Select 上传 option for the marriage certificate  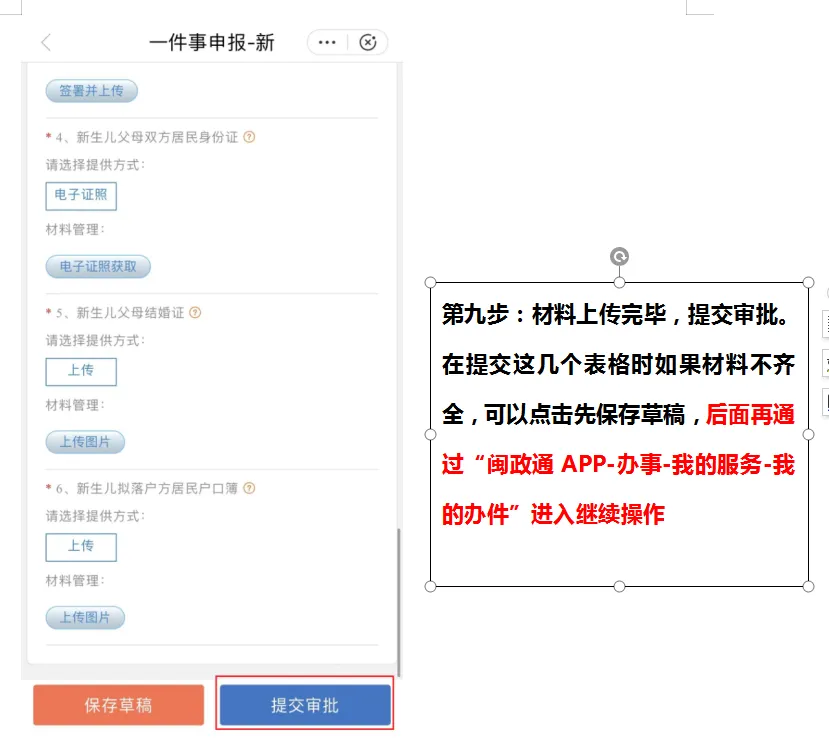point(81,371)
